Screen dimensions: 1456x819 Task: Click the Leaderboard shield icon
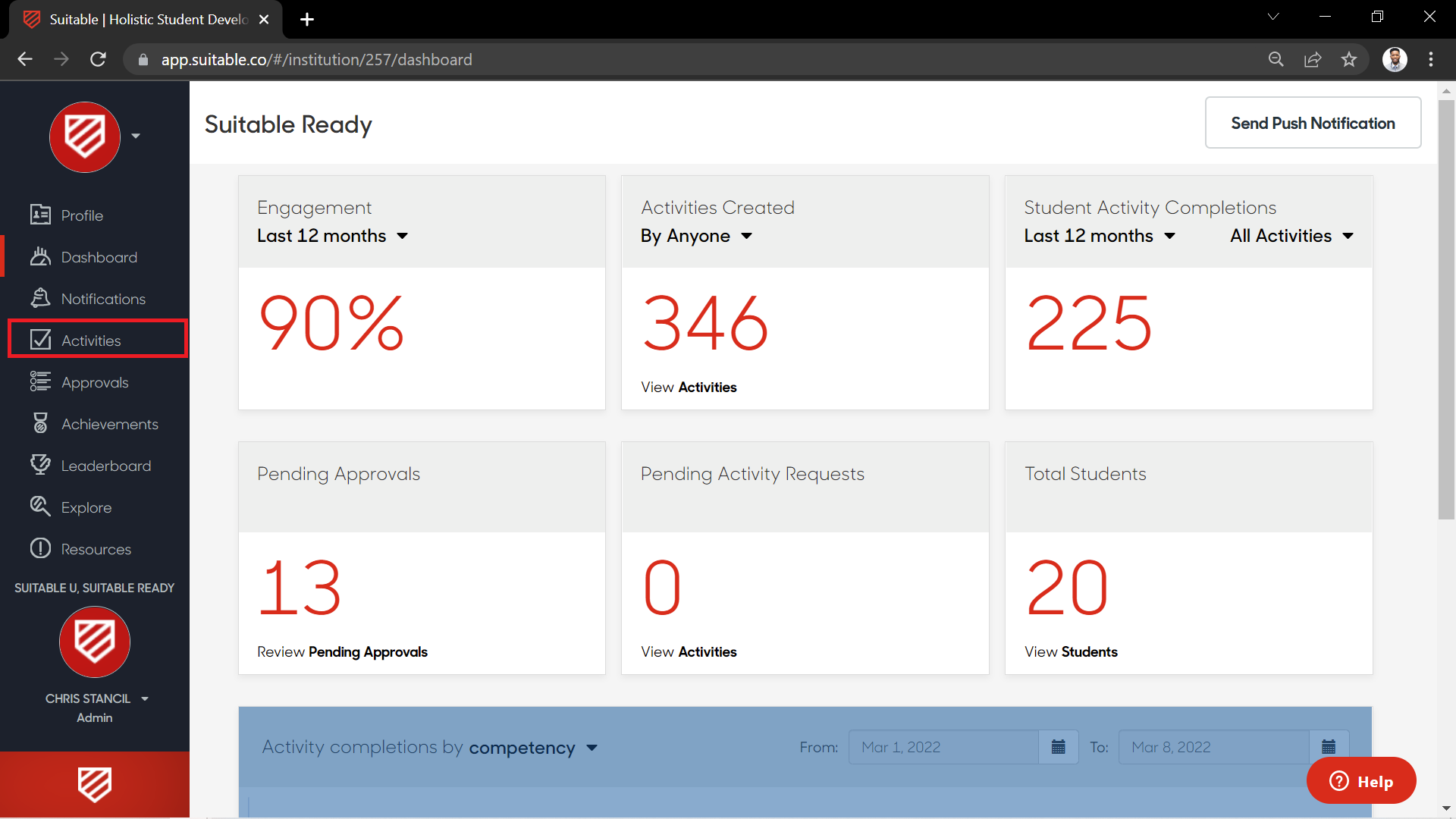[x=40, y=465]
